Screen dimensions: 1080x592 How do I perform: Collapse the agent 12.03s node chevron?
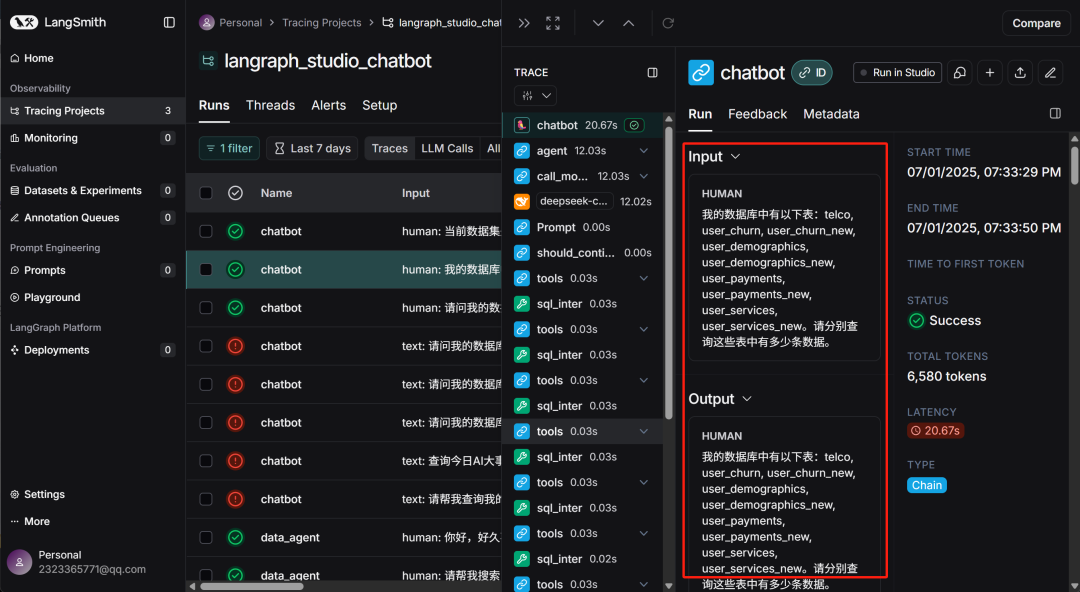coord(643,150)
